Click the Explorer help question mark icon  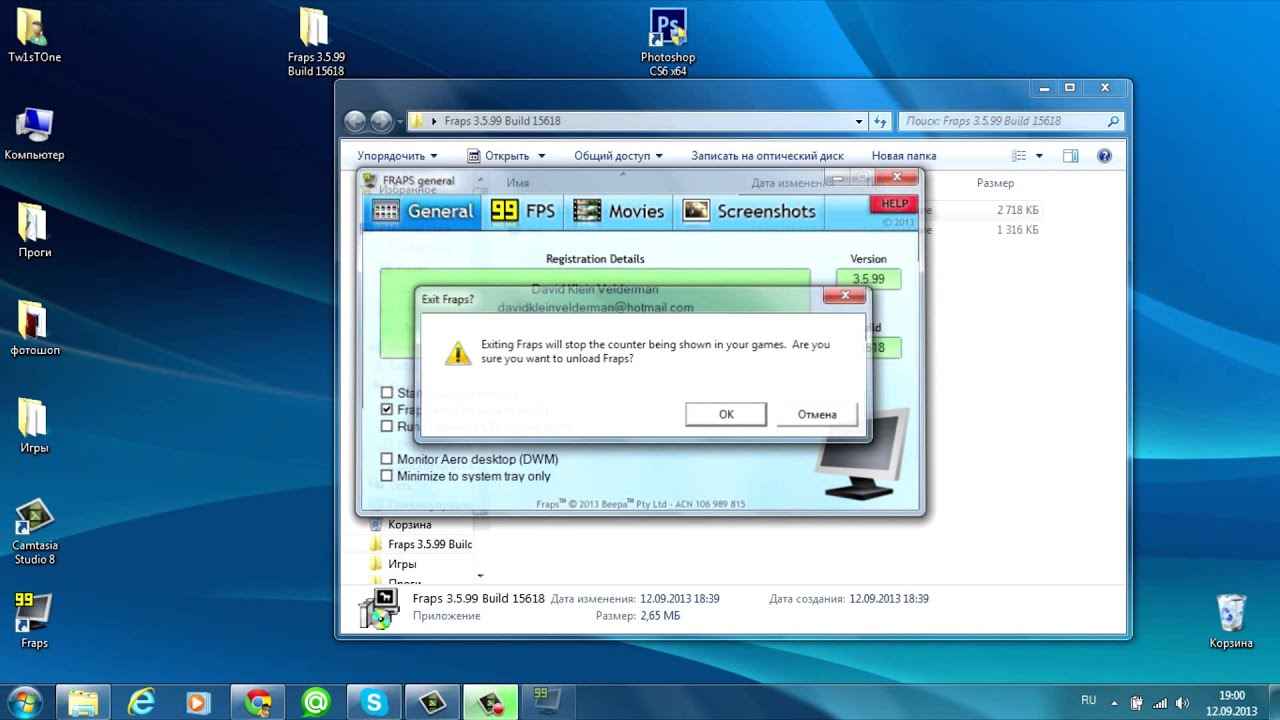click(x=1104, y=156)
